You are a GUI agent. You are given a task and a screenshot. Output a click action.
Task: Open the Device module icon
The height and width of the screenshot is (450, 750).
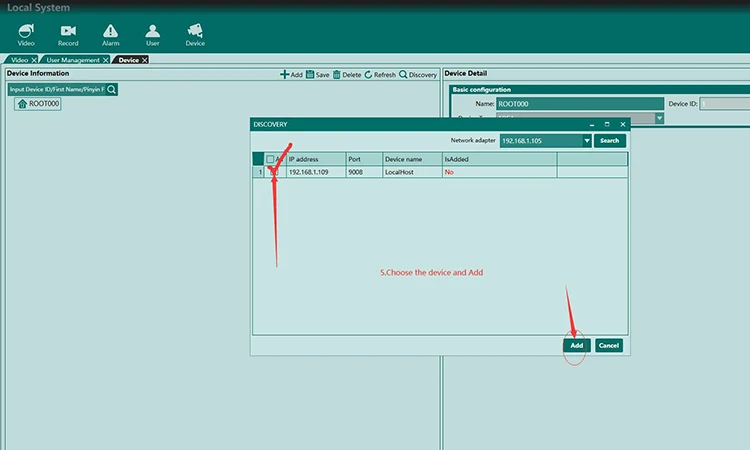195,35
